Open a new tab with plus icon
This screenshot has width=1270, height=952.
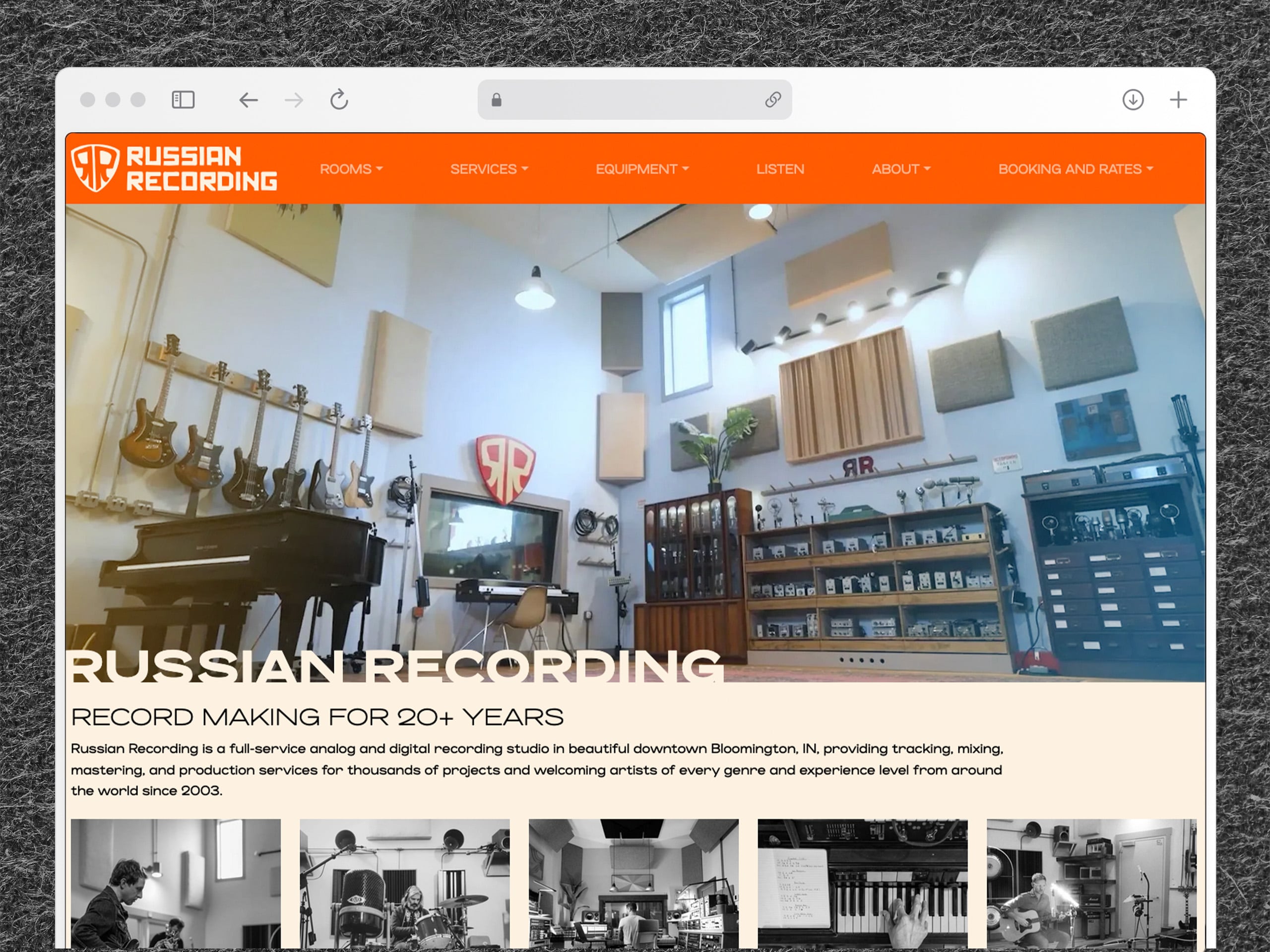(1178, 100)
